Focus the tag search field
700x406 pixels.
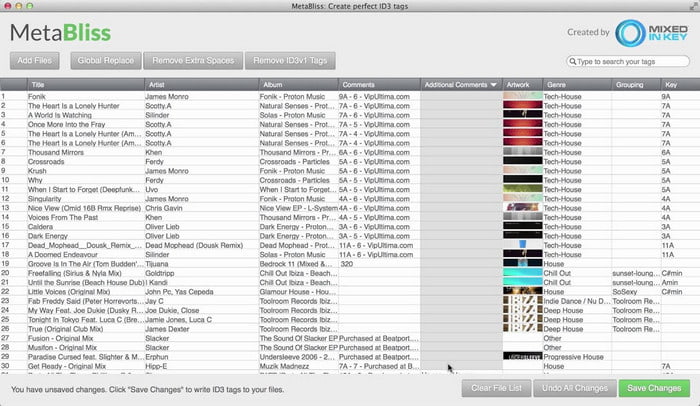point(628,61)
